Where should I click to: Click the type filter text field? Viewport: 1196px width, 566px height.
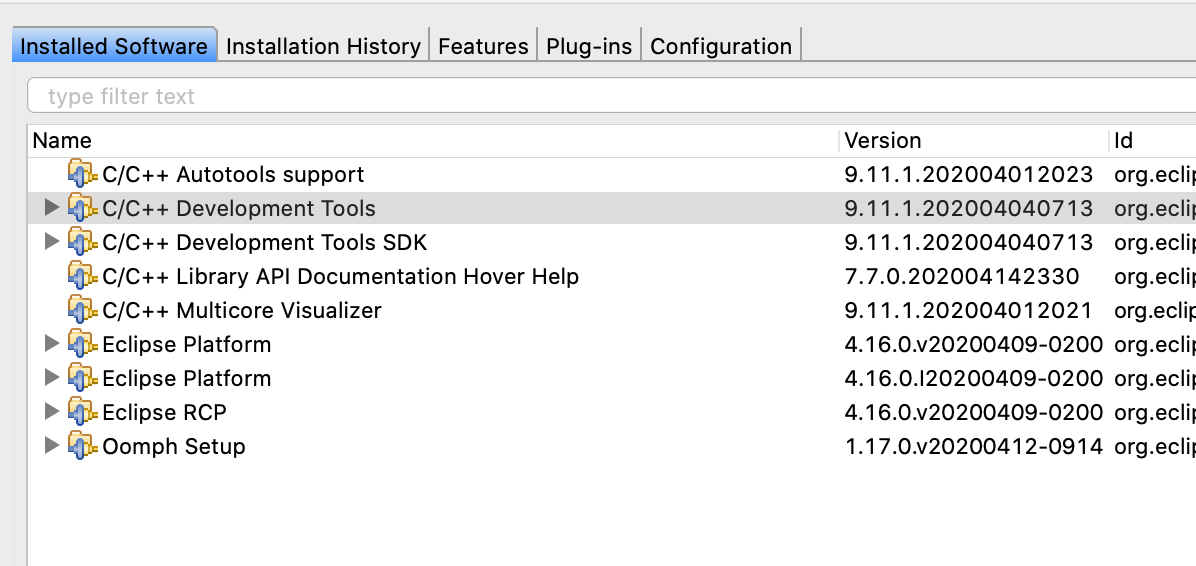pos(600,97)
